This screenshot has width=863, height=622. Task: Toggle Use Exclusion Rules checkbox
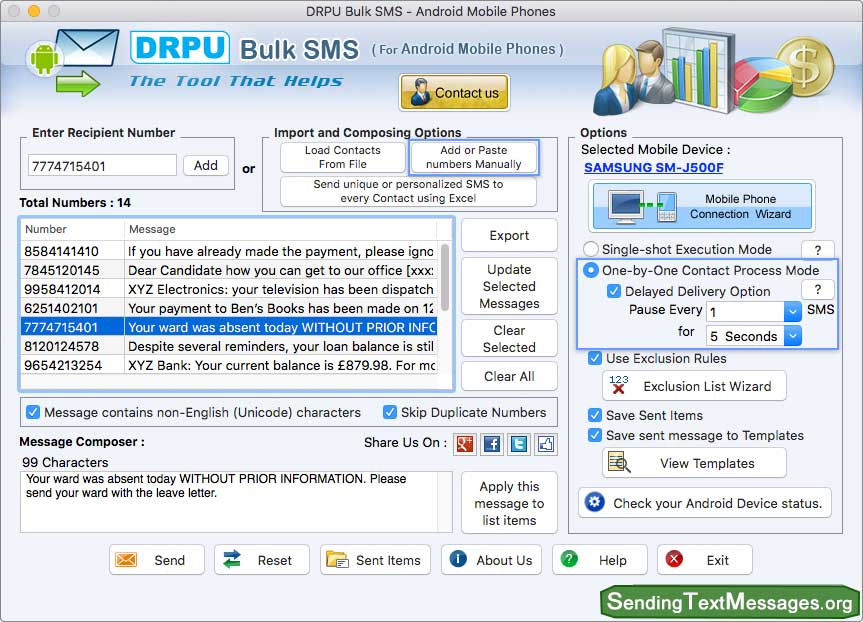click(594, 358)
